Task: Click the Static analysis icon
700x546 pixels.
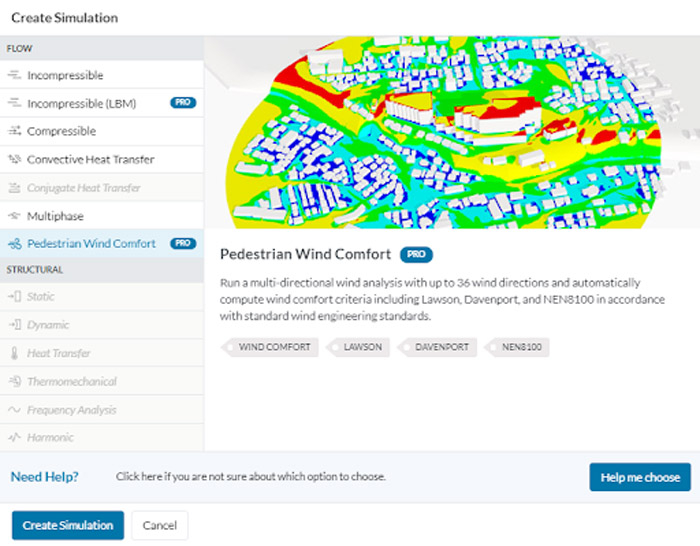Action: [15, 297]
